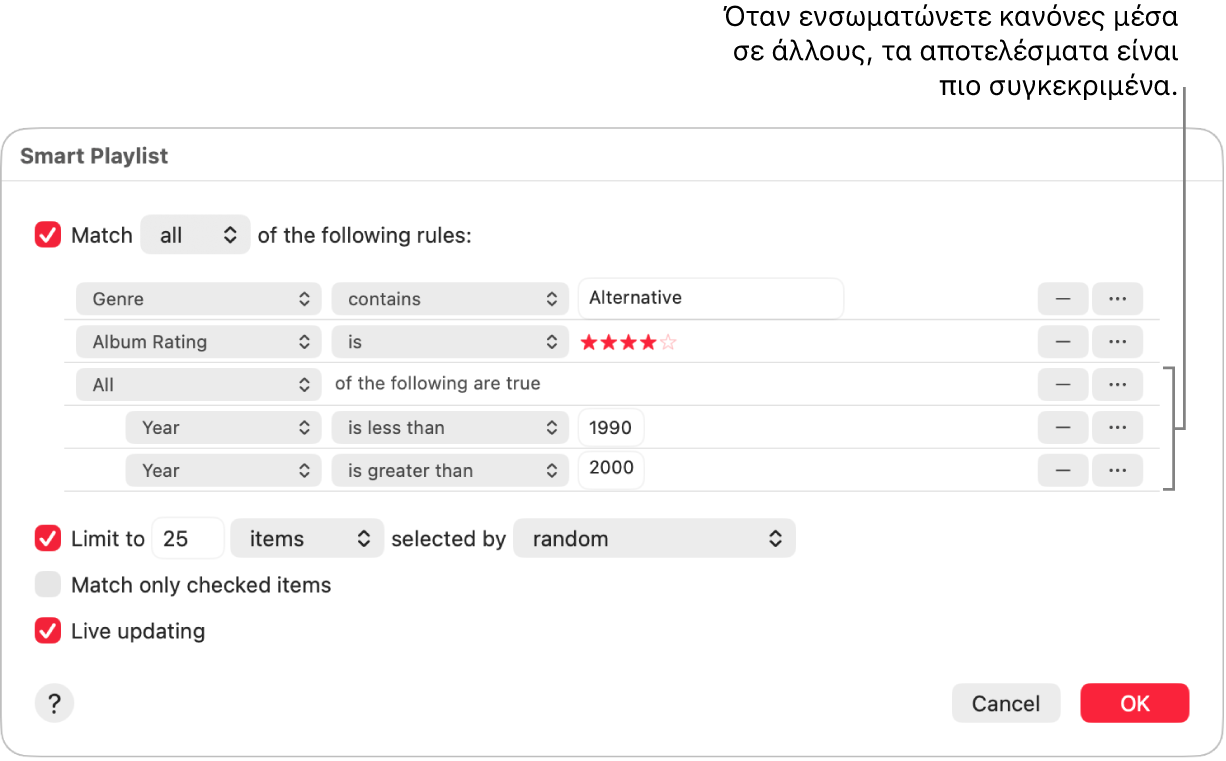The height and width of the screenshot is (761, 1226).
Task: Turn off Live updating checkbox
Action: point(48,631)
